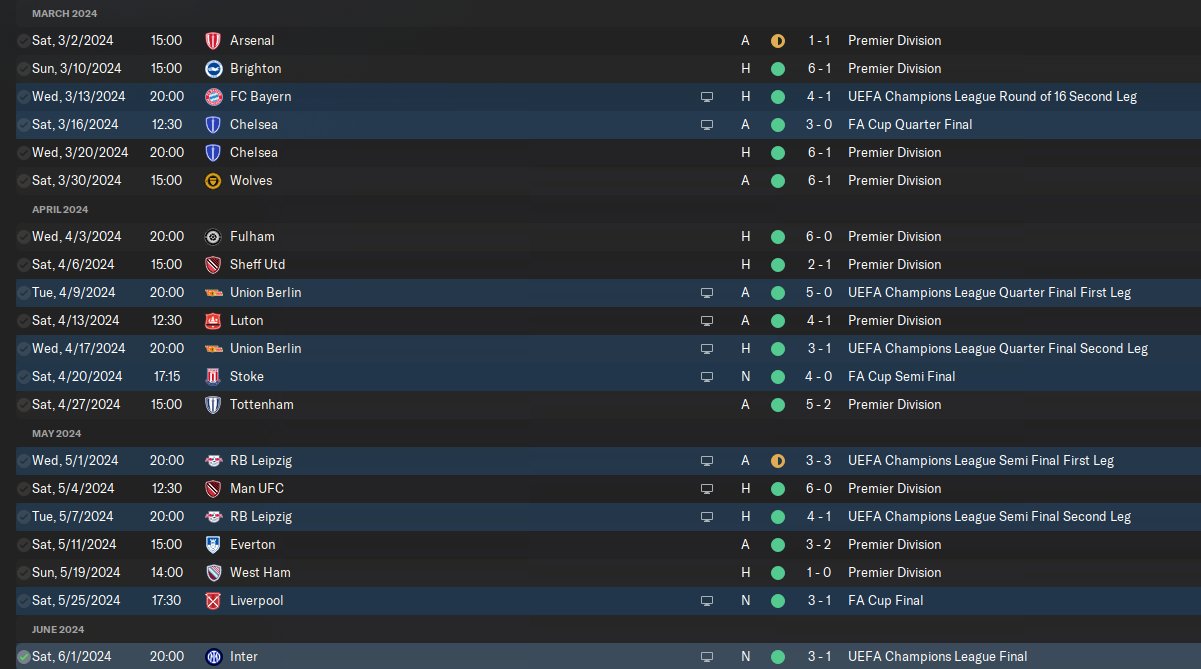This screenshot has height=669, width=1201.
Task: Toggle check mark beside 3/2/2024 Arsenal fixture
Action: point(23,41)
